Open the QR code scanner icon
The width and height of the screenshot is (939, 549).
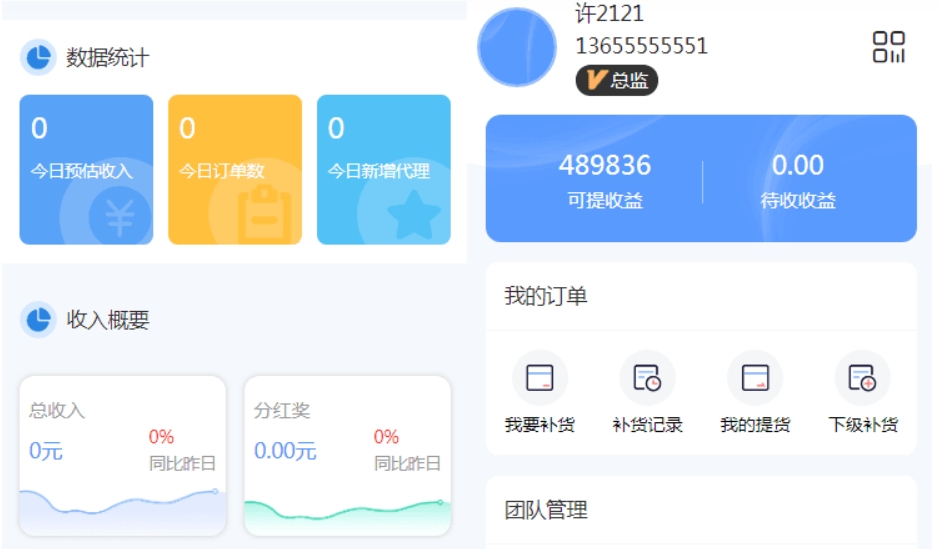click(x=888, y=47)
